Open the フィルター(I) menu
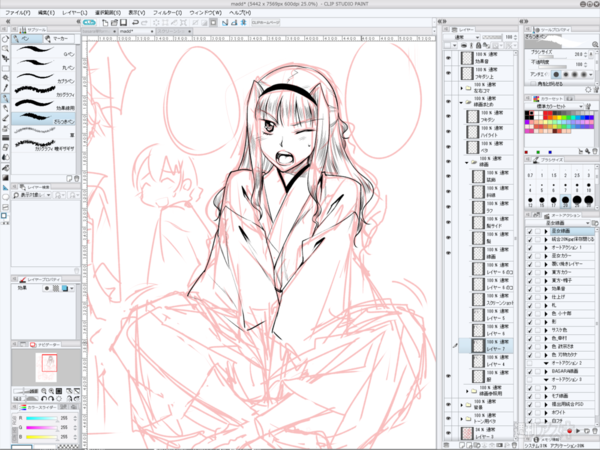This screenshot has width=600, height=450. point(167,13)
